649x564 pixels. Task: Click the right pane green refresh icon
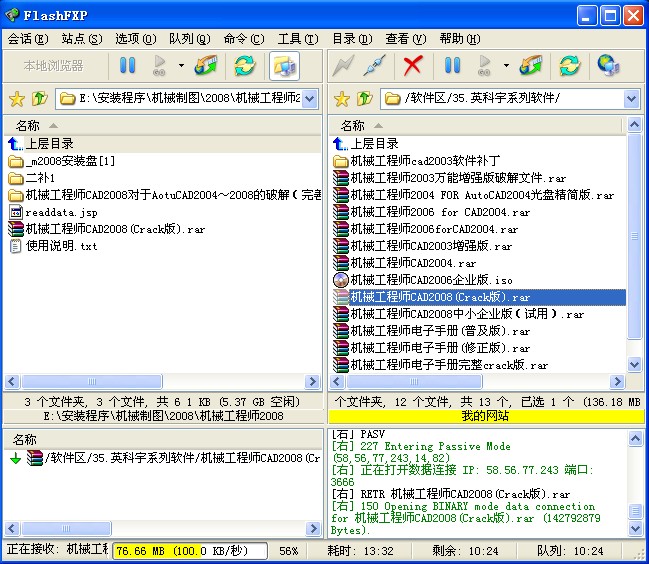click(x=570, y=65)
